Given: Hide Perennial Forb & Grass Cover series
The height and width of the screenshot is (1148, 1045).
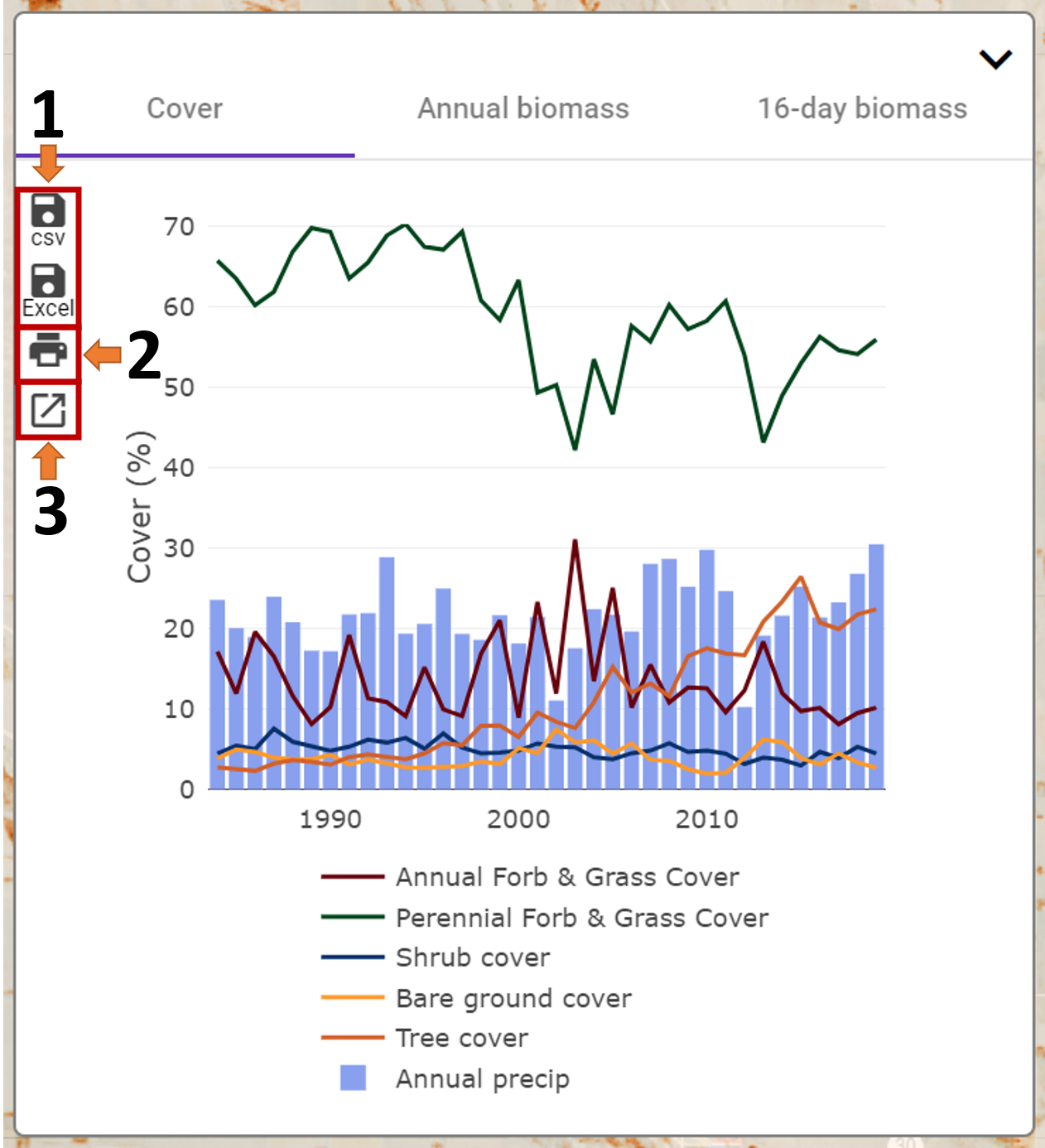Looking at the screenshot, I should 581,918.
